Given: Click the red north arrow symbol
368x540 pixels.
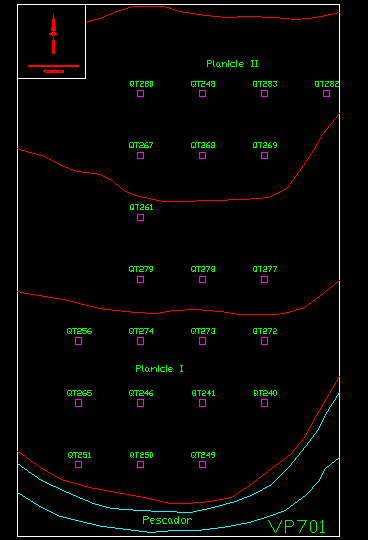Looking at the screenshot, I should coord(53,34).
